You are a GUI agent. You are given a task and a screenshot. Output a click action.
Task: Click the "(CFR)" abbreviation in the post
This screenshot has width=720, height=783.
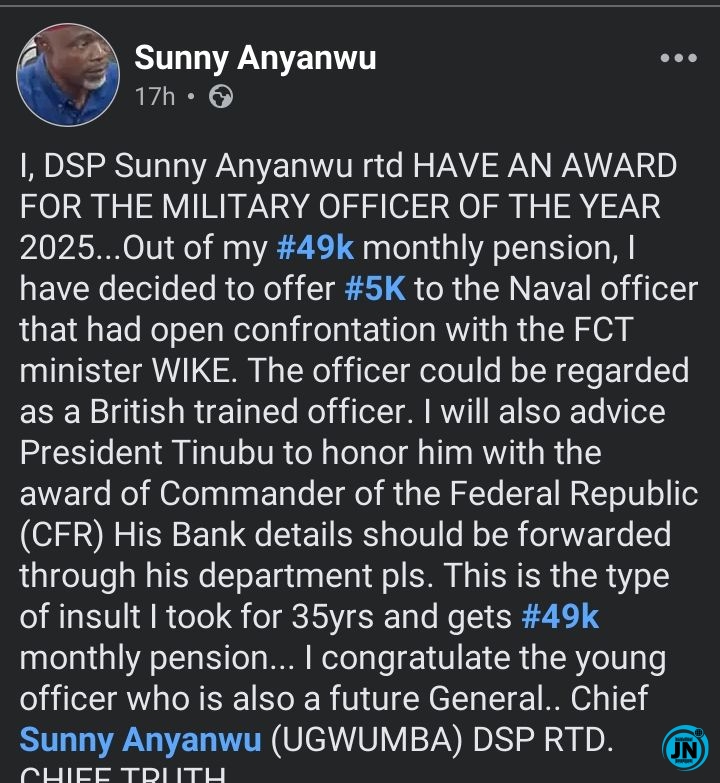pyautogui.click(x=62, y=534)
